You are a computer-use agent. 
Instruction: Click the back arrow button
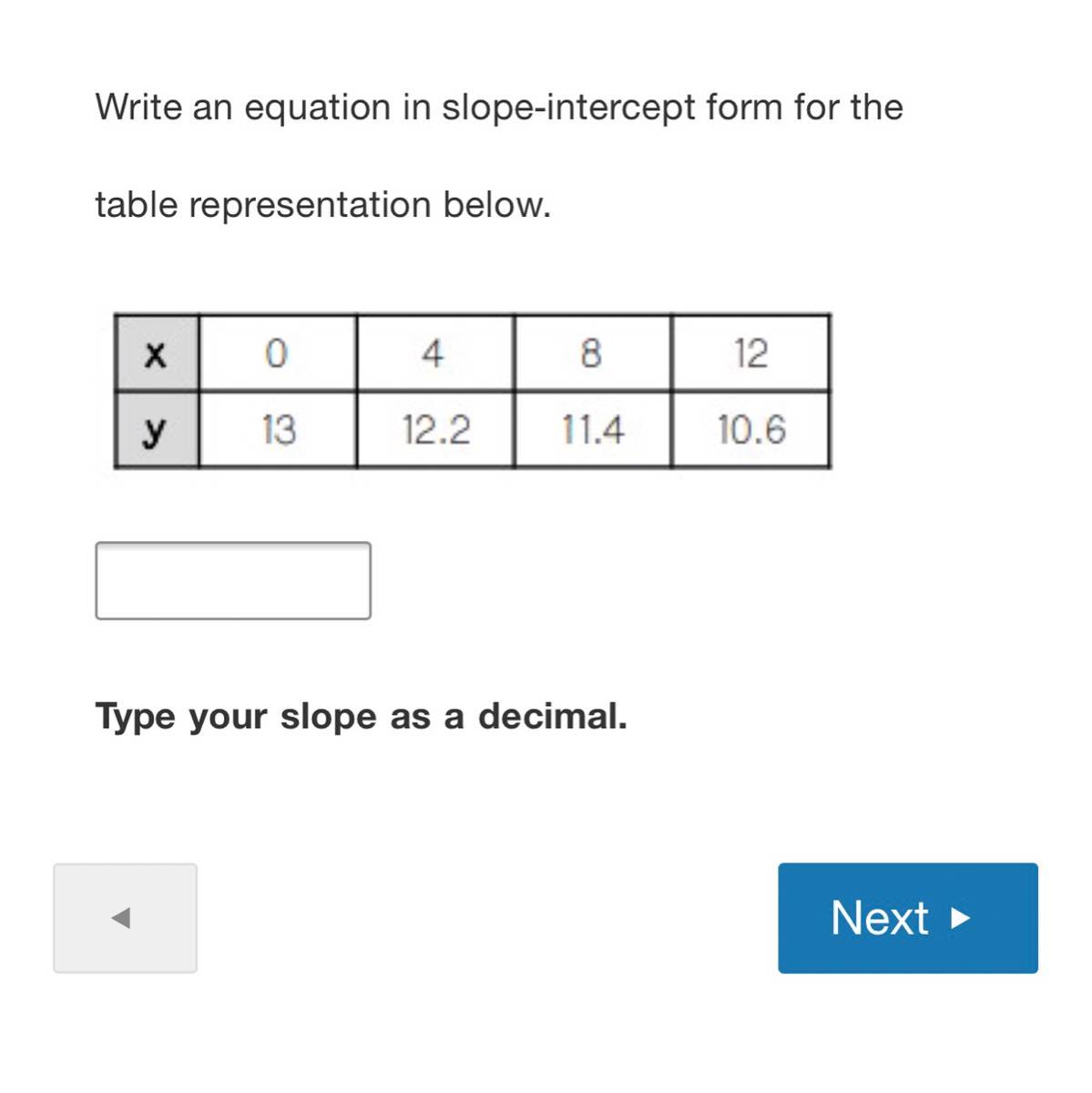pos(125,917)
